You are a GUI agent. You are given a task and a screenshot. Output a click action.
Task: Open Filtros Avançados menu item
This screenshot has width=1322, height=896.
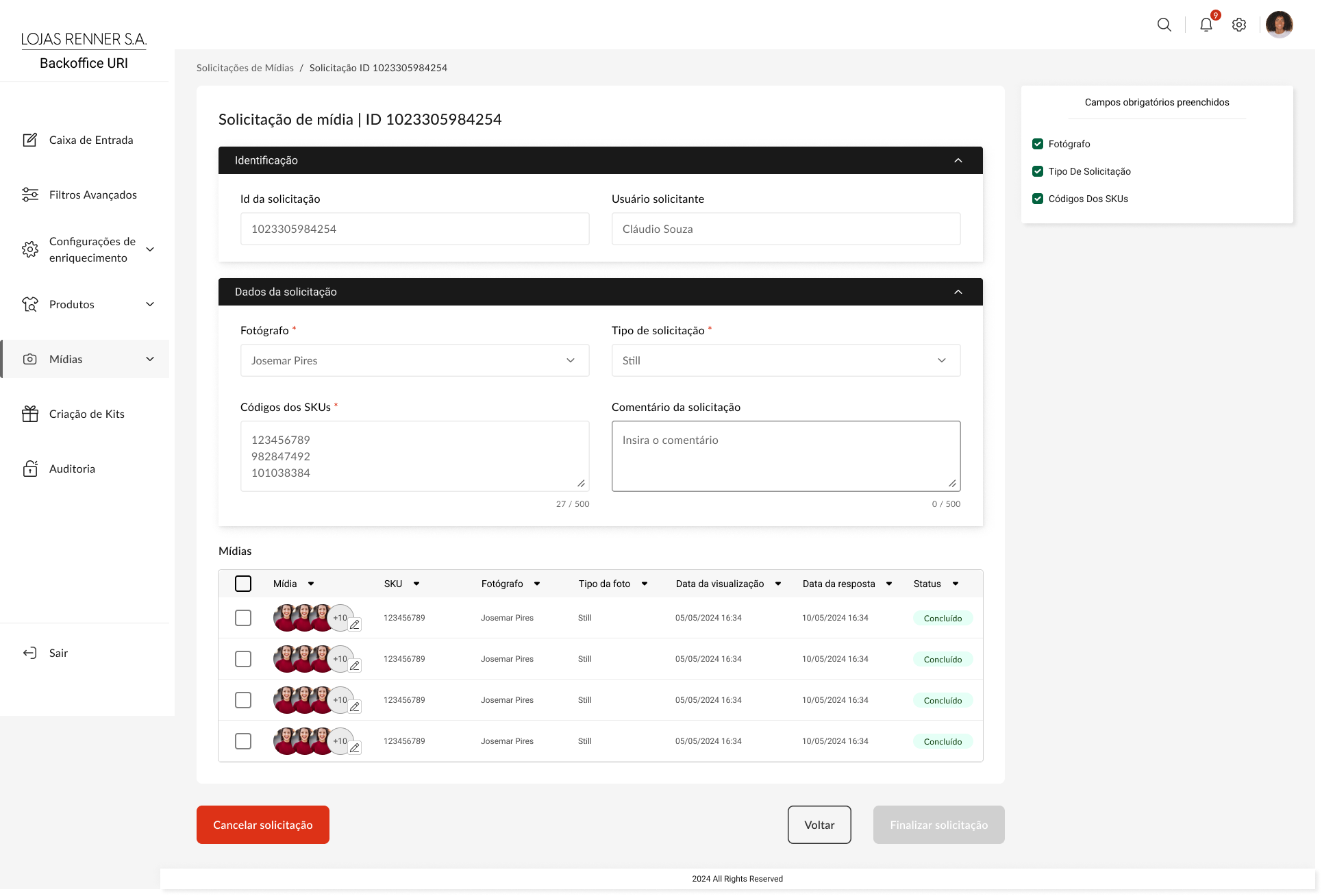(92, 195)
